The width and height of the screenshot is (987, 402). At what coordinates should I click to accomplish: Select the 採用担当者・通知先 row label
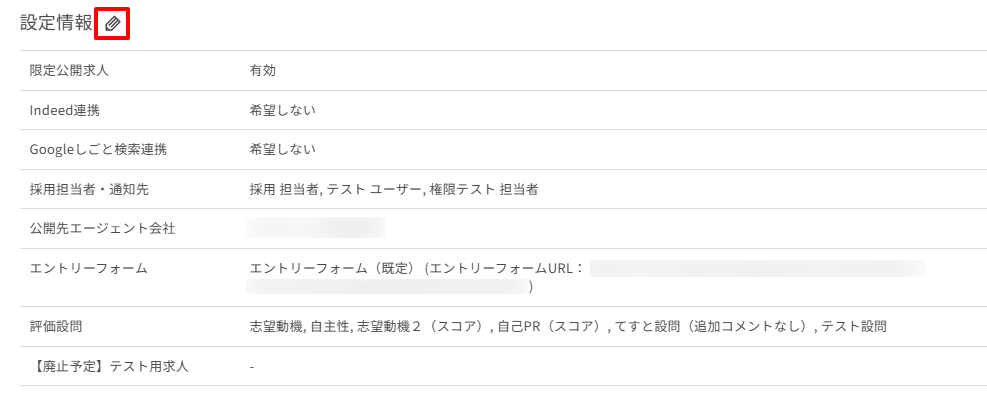(89, 189)
